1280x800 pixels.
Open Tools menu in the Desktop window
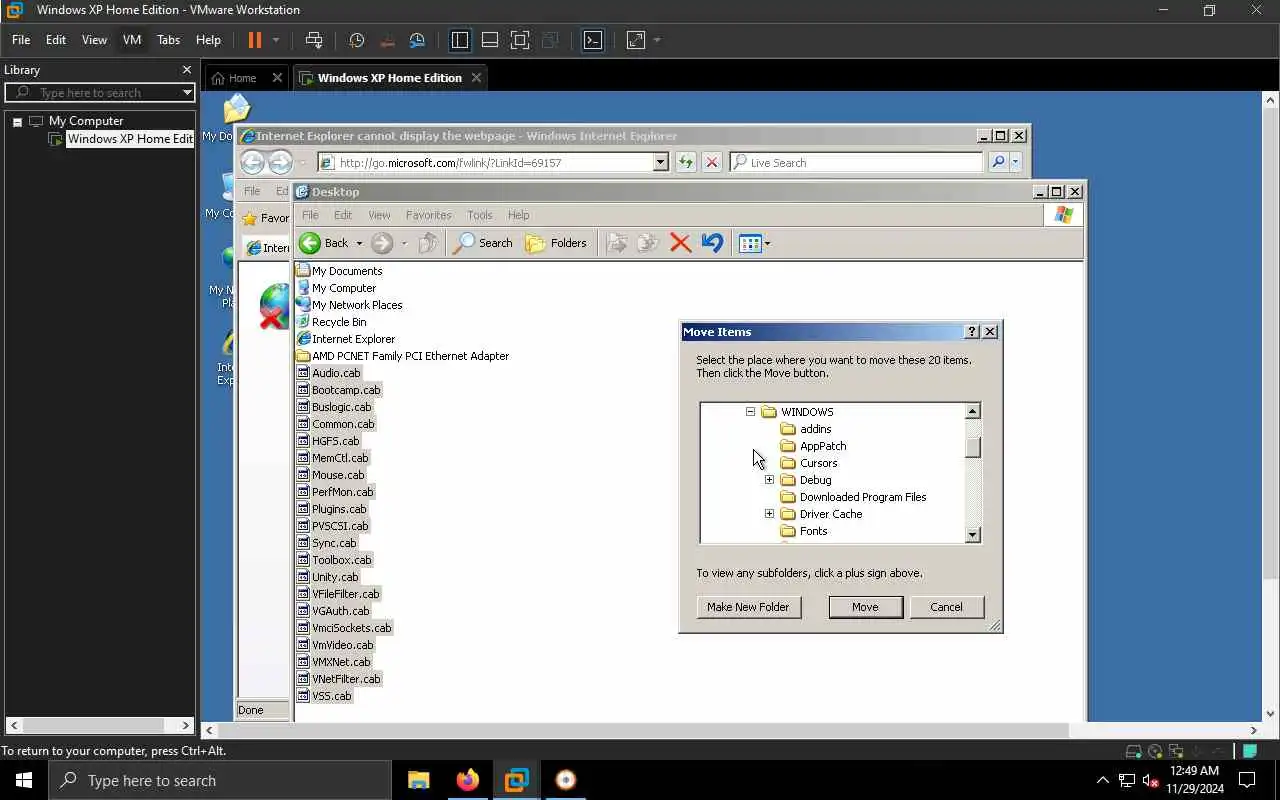(x=480, y=215)
